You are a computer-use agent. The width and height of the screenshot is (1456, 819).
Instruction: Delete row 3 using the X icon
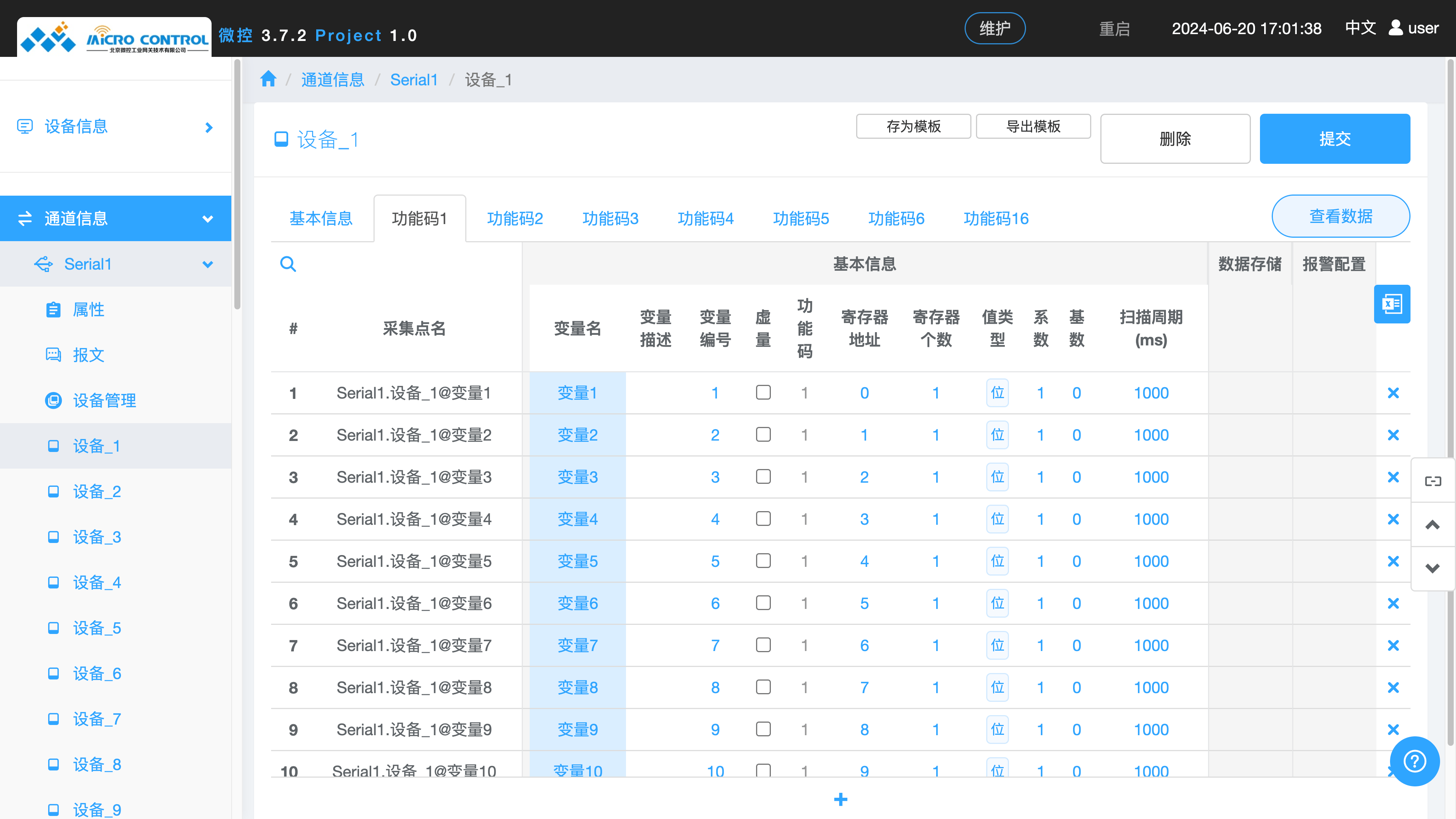click(x=1393, y=477)
